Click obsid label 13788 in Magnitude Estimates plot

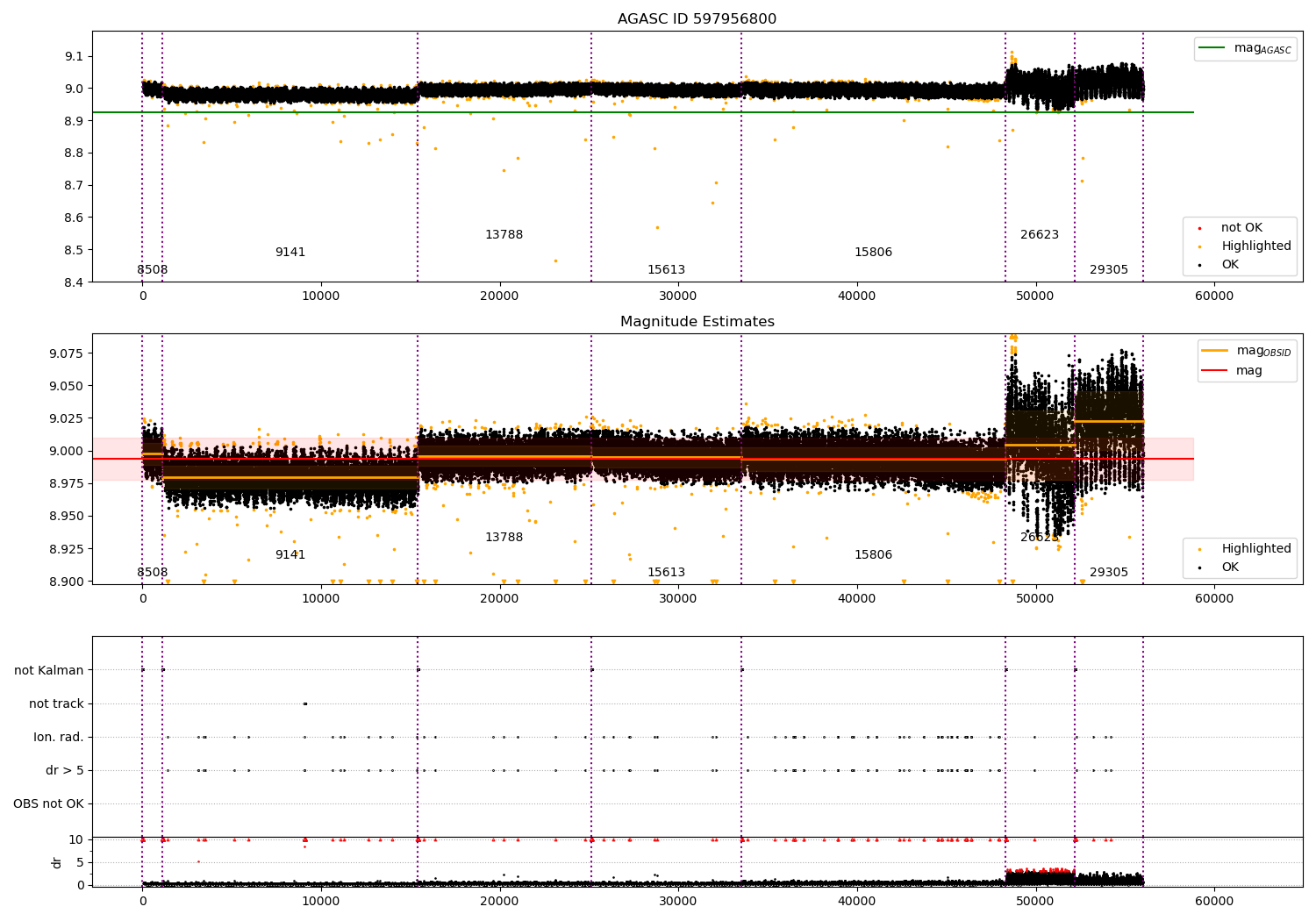pos(504,538)
